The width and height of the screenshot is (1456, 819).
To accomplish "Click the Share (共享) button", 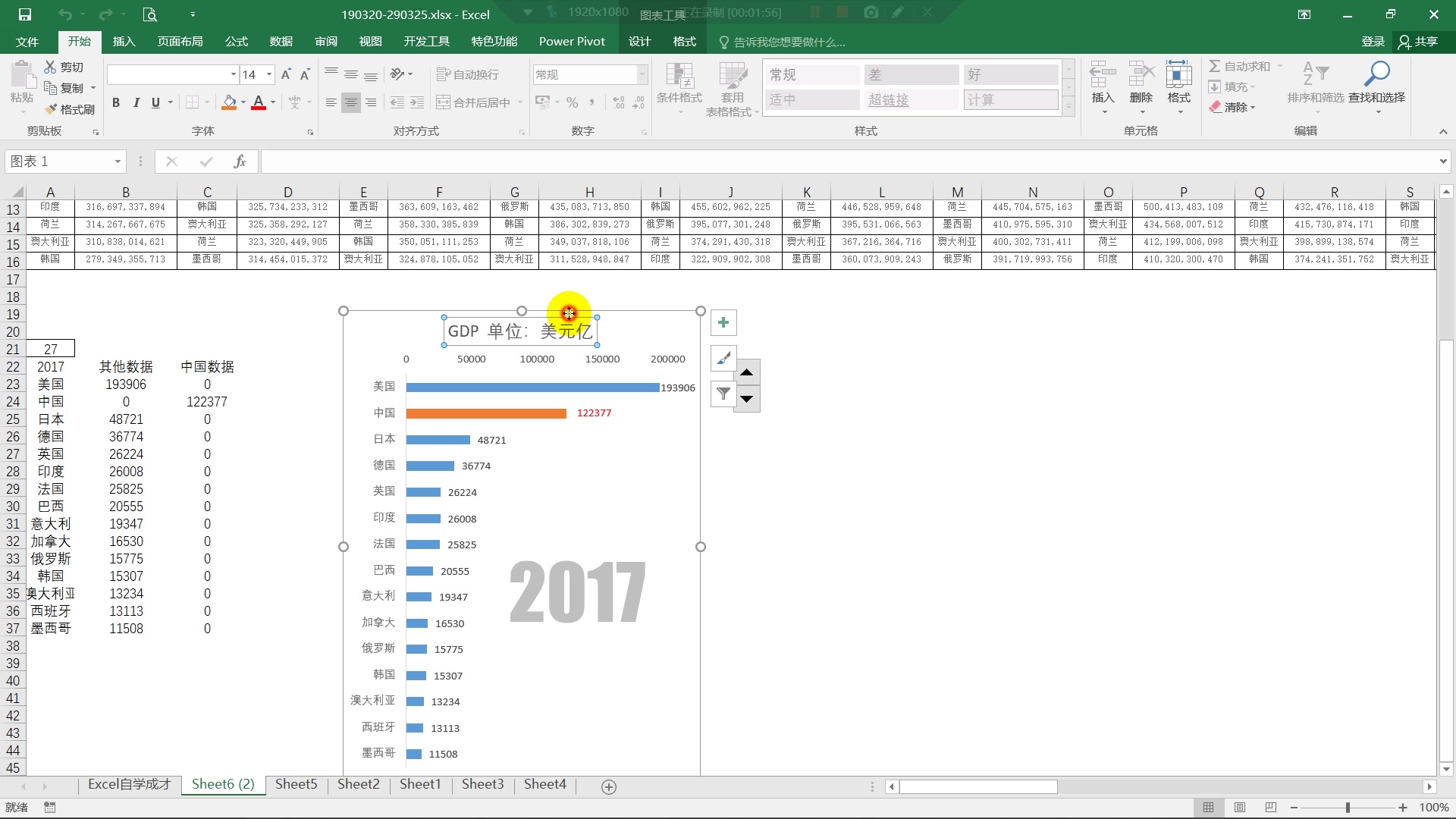I will (x=1419, y=42).
